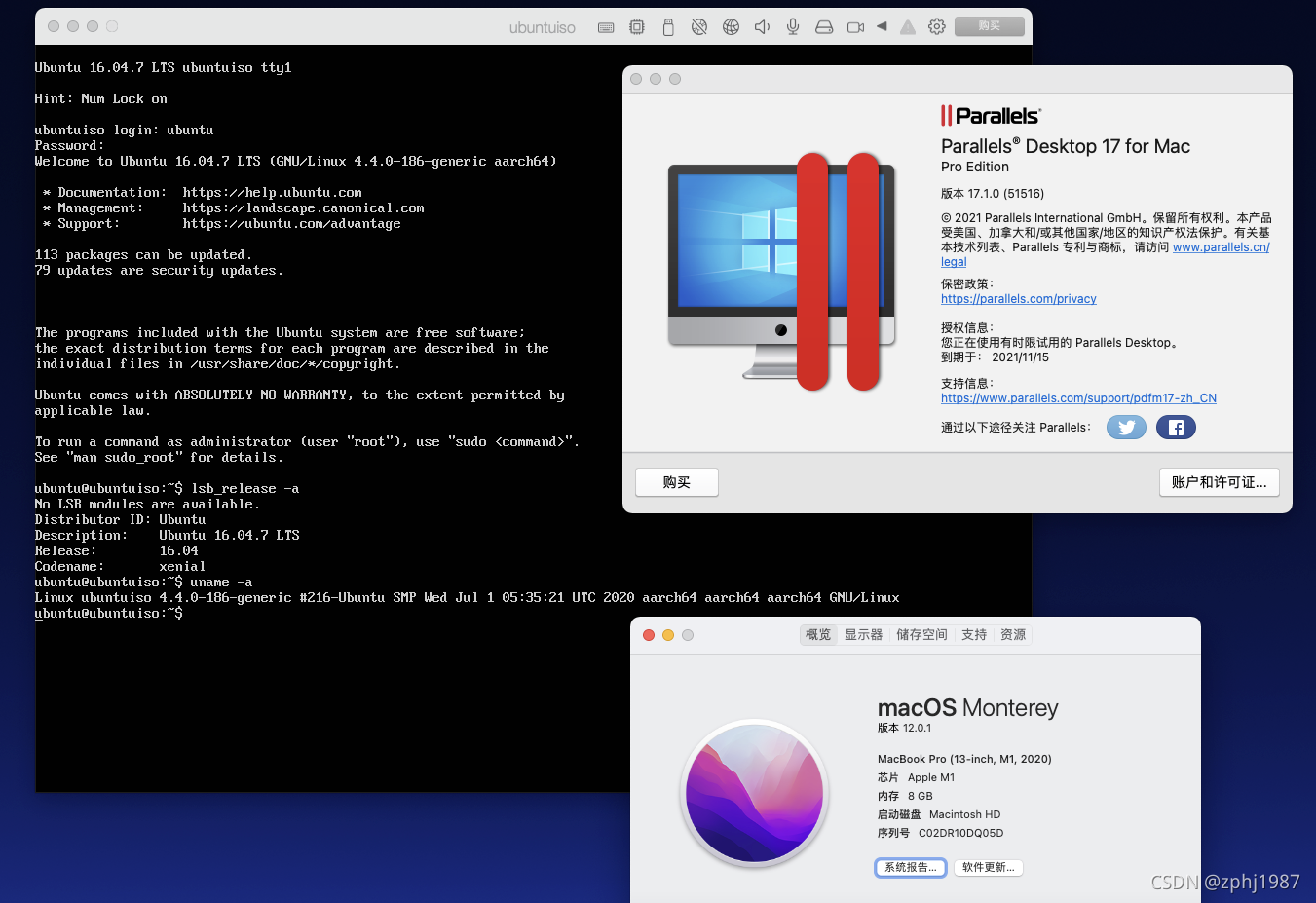Screen dimensions: 1316x903
Task: Open the parallels.com/privacy link
Action: click(1019, 299)
